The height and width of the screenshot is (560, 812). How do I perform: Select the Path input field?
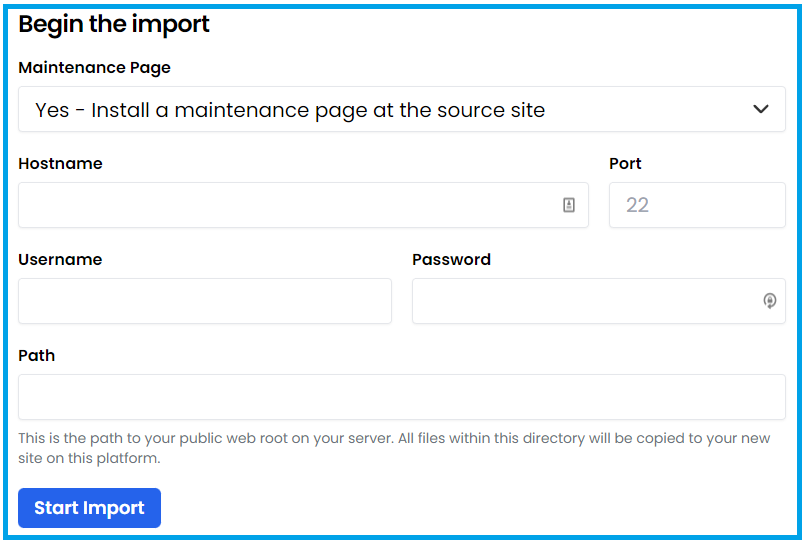coord(402,397)
